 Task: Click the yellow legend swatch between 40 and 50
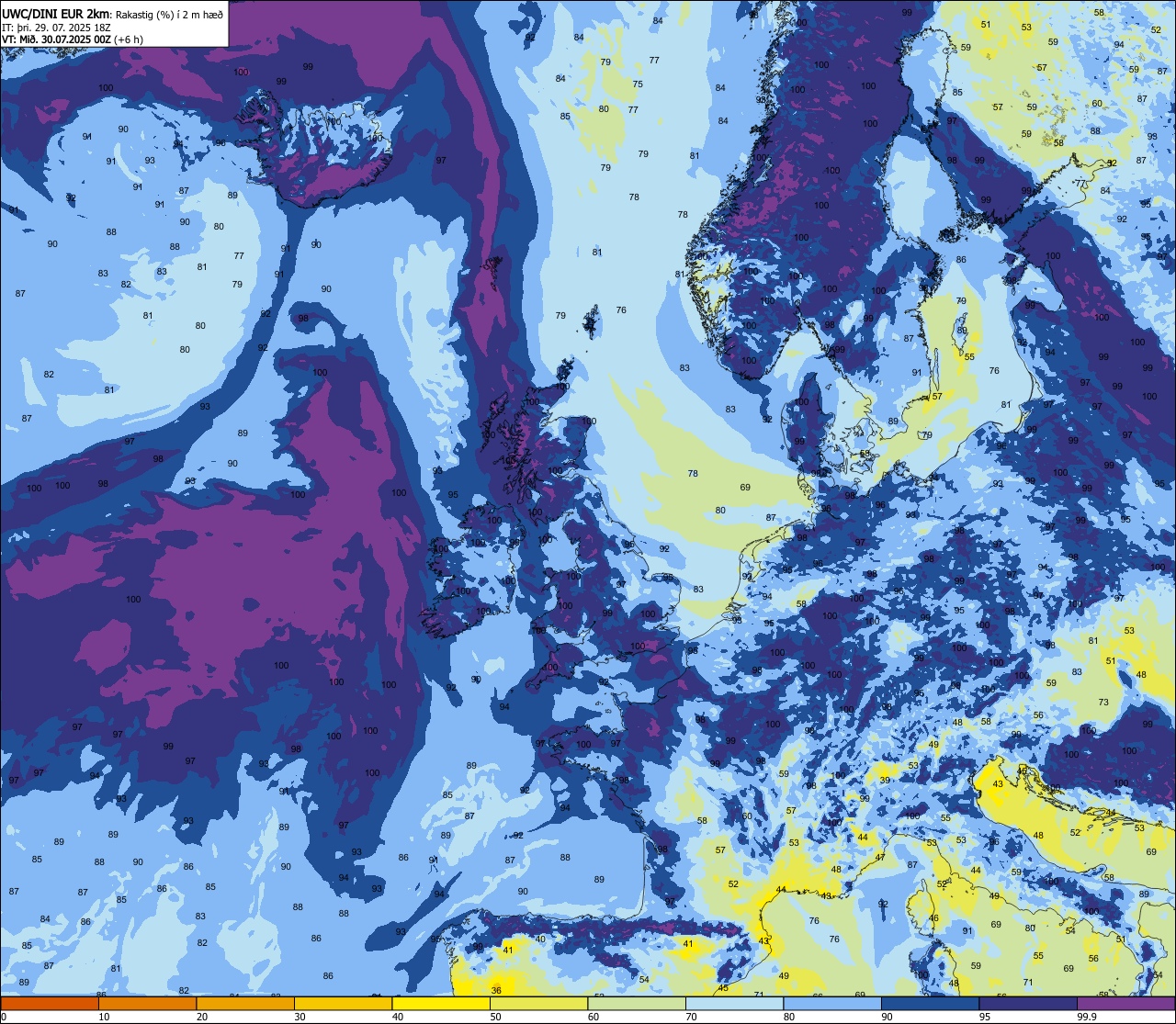coord(441,1004)
